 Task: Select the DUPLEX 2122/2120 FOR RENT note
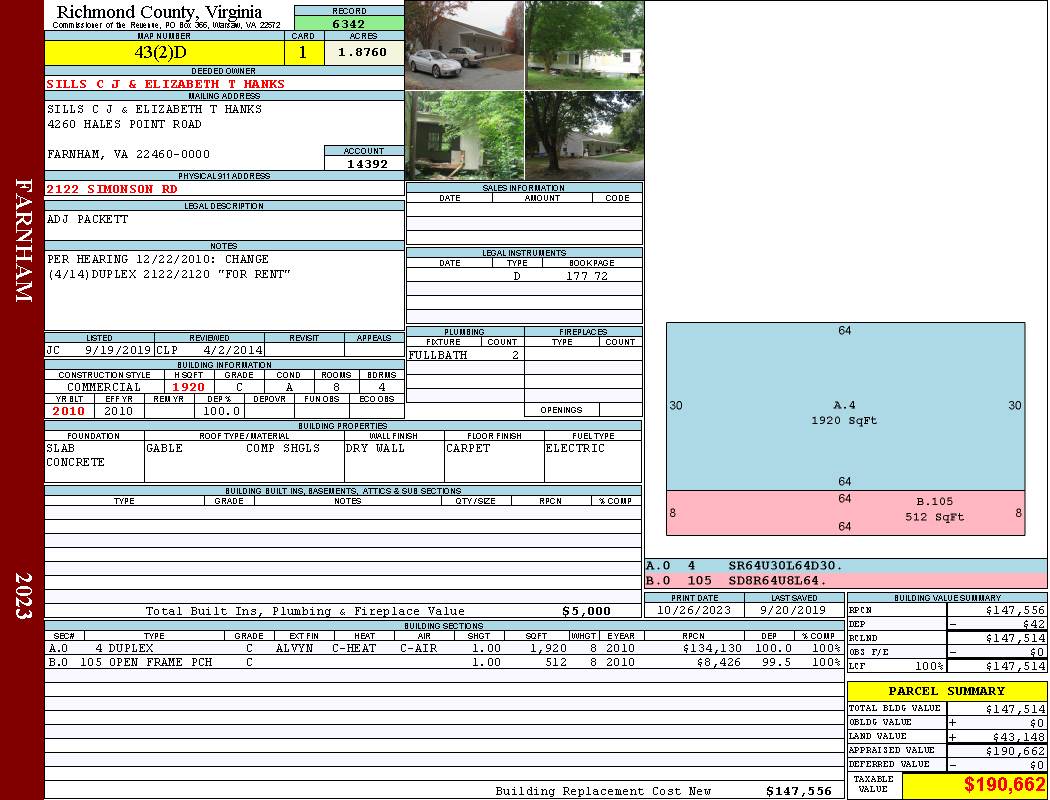pyautogui.click(x=169, y=274)
